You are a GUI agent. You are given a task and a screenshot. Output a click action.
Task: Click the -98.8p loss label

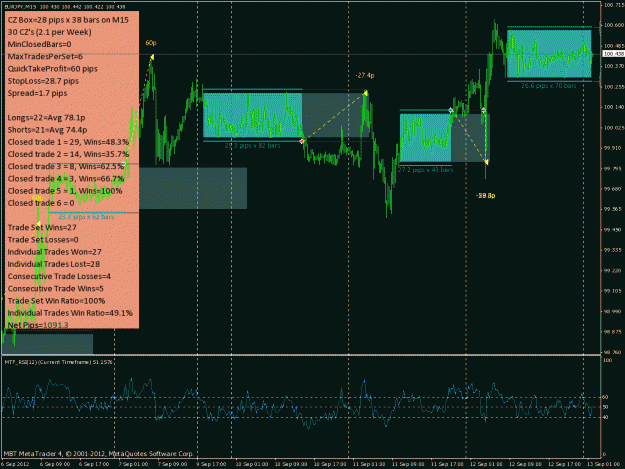click(x=485, y=196)
